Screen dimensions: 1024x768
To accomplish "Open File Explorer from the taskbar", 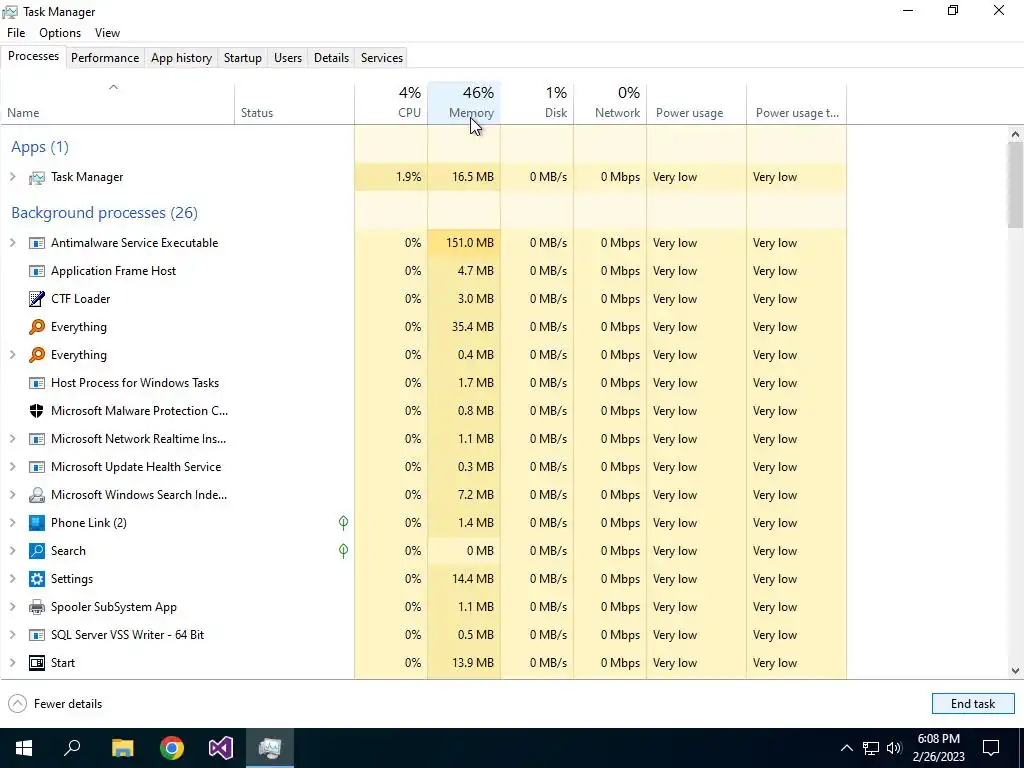I will tap(122, 748).
